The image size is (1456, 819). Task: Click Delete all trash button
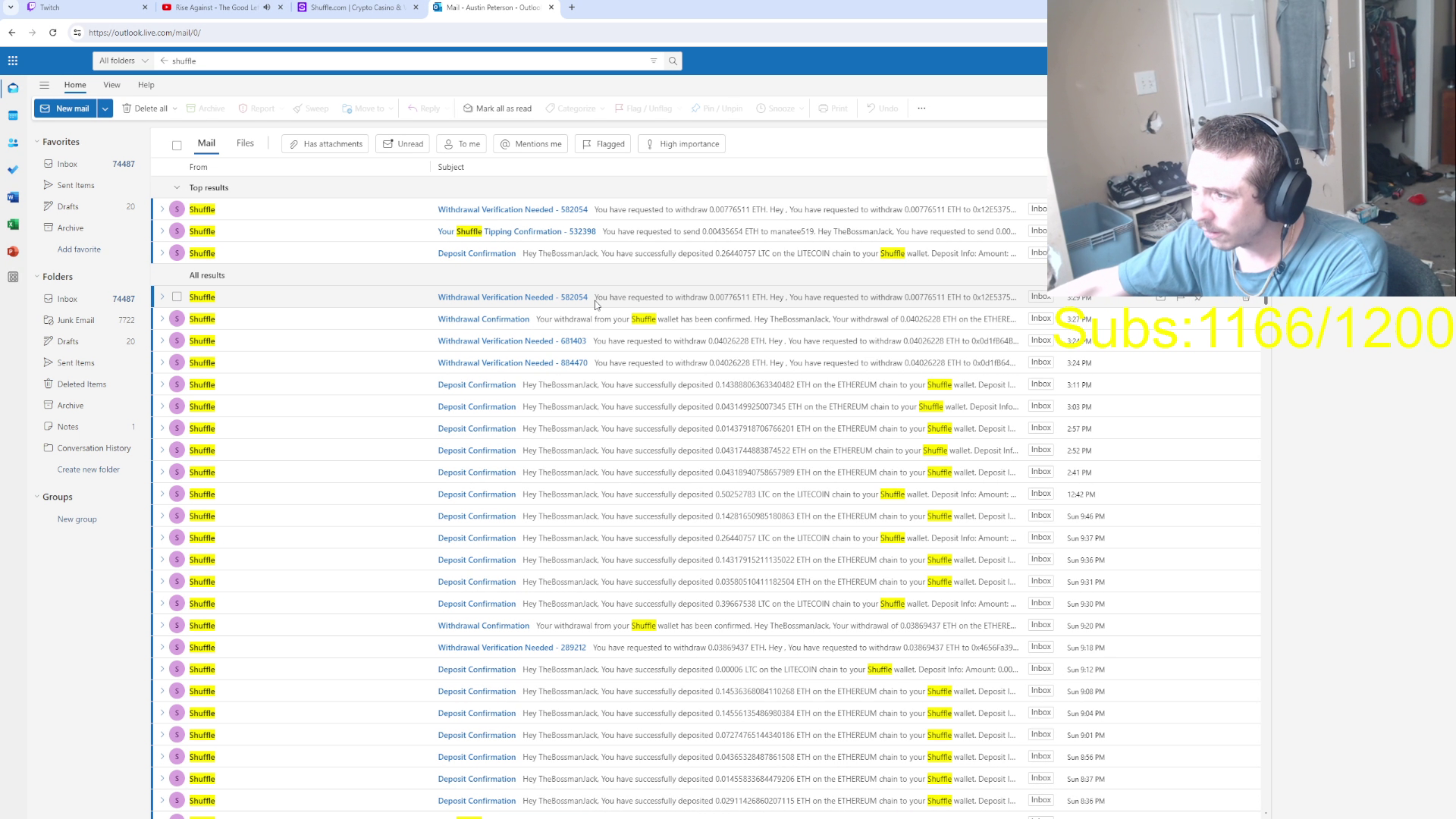145,108
